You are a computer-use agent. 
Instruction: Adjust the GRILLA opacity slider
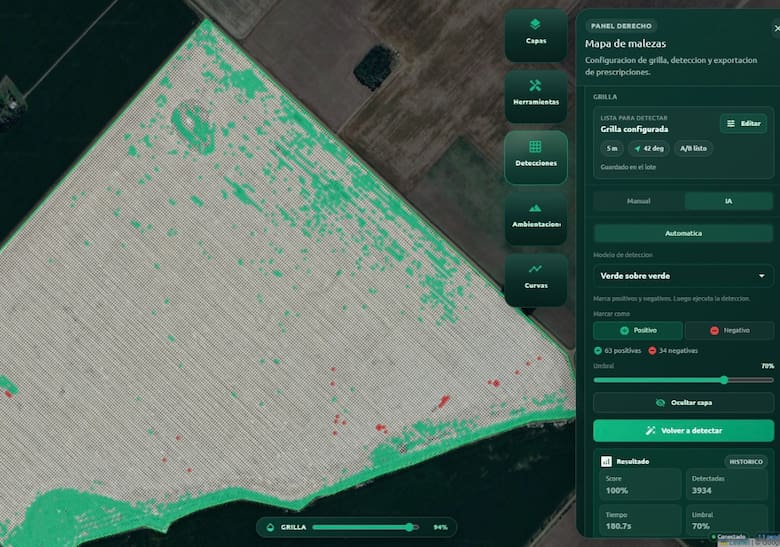(366, 527)
